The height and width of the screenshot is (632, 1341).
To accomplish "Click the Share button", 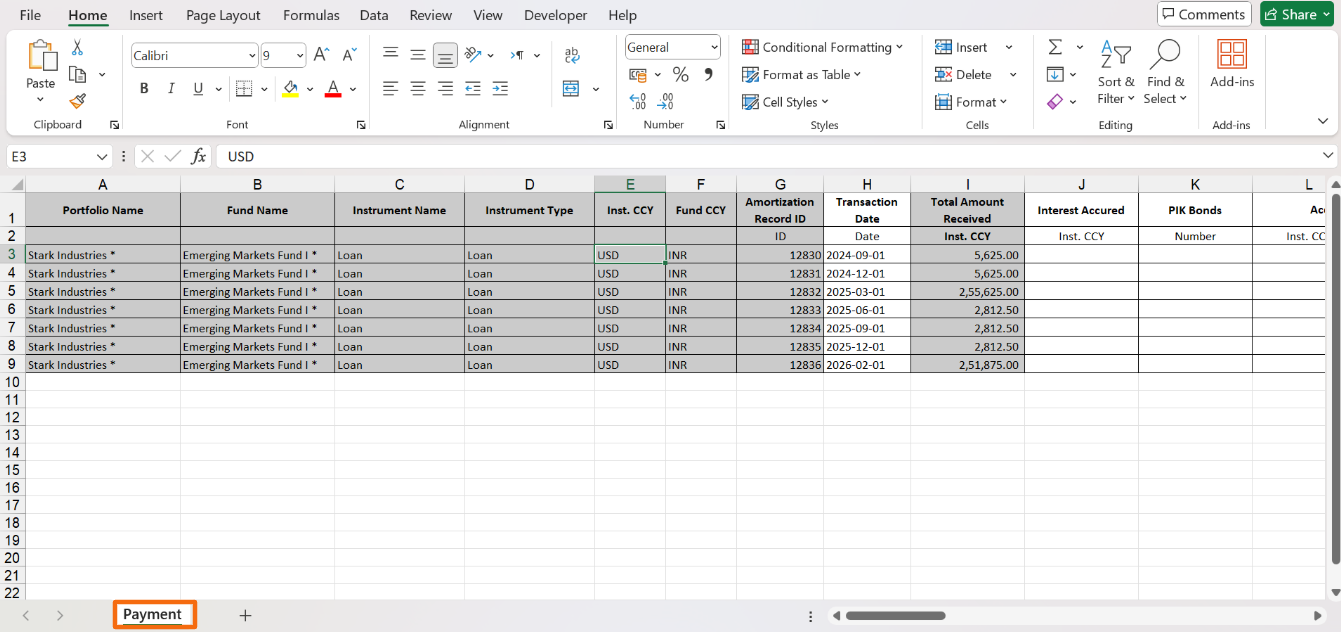I will click(x=1296, y=14).
